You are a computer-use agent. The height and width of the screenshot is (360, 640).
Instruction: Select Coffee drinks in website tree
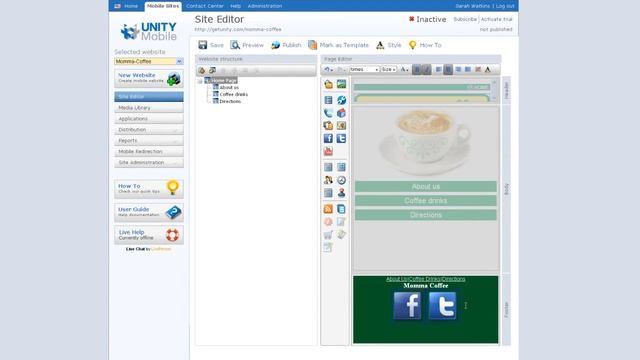tap(233, 94)
